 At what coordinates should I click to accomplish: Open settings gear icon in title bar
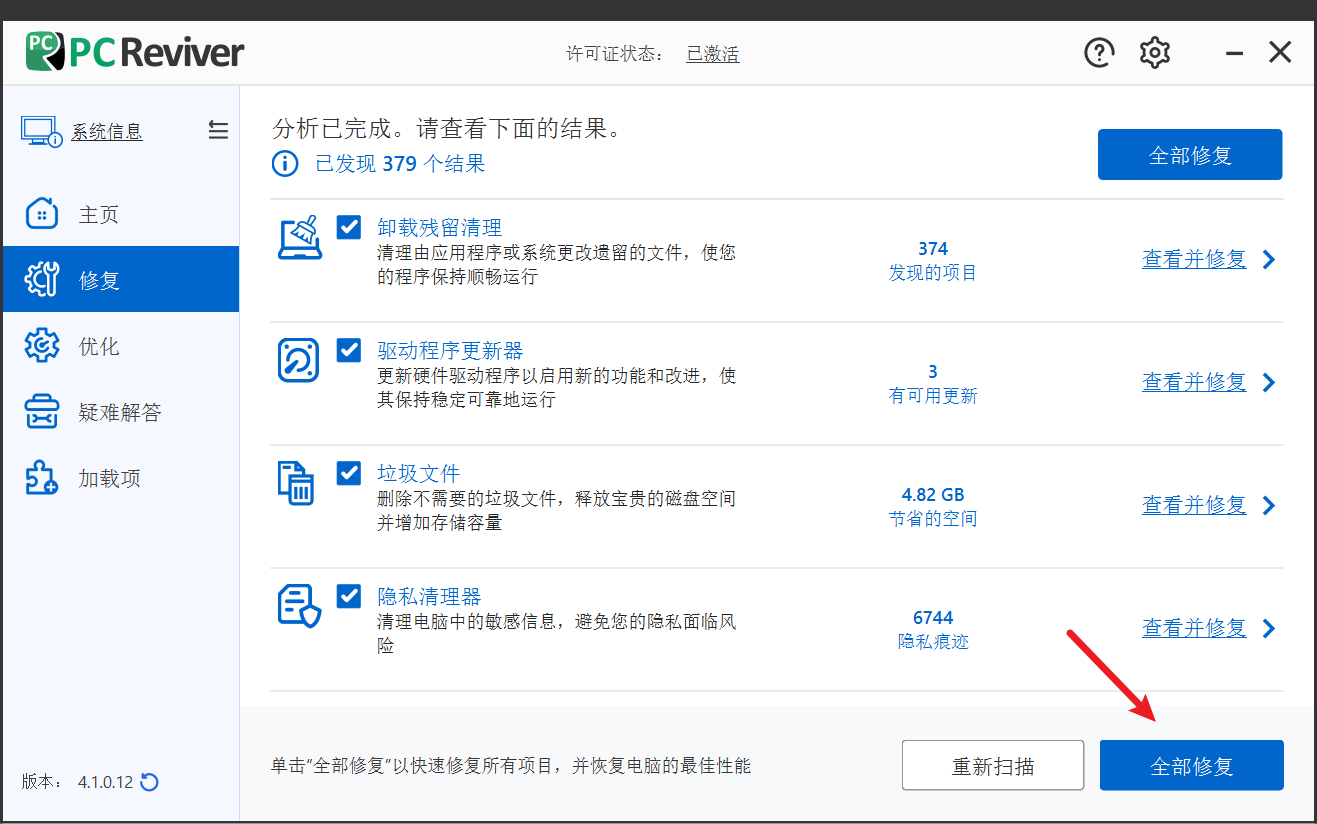[x=1155, y=53]
